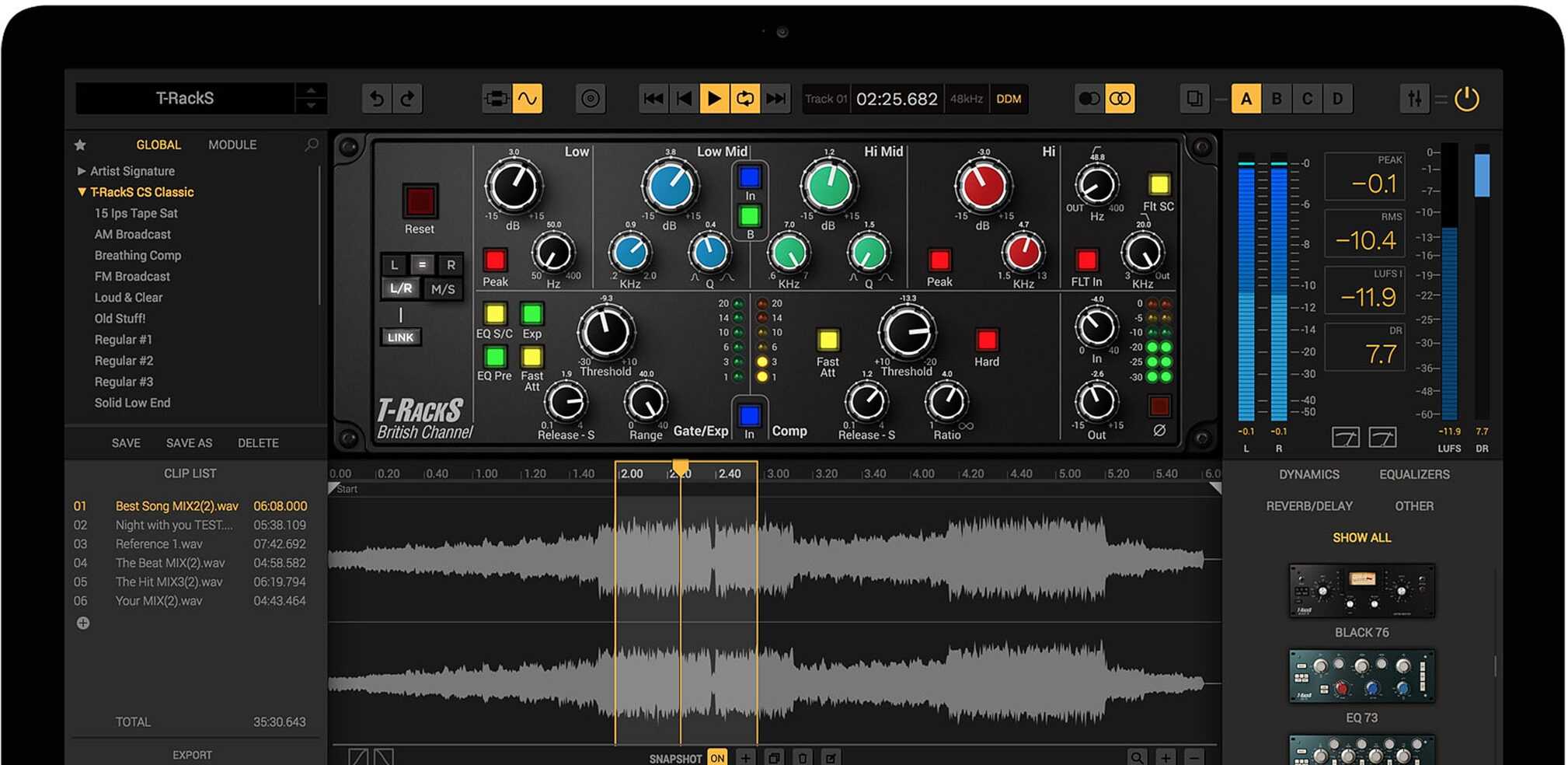Select Reference 1.wav clip
Viewport: 1568px width, 765px height.
pos(190,544)
